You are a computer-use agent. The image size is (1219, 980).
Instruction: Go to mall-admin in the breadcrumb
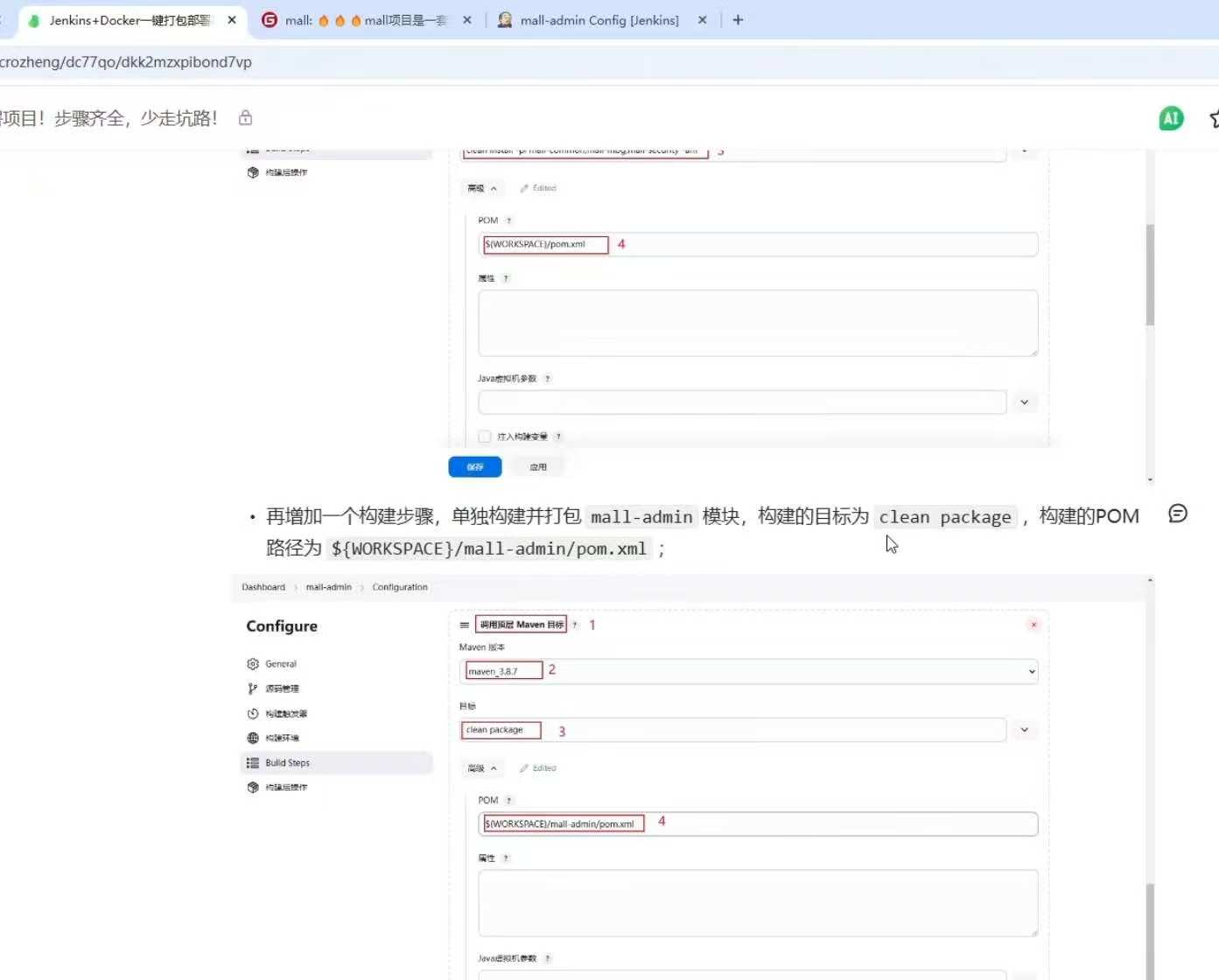point(329,587)
